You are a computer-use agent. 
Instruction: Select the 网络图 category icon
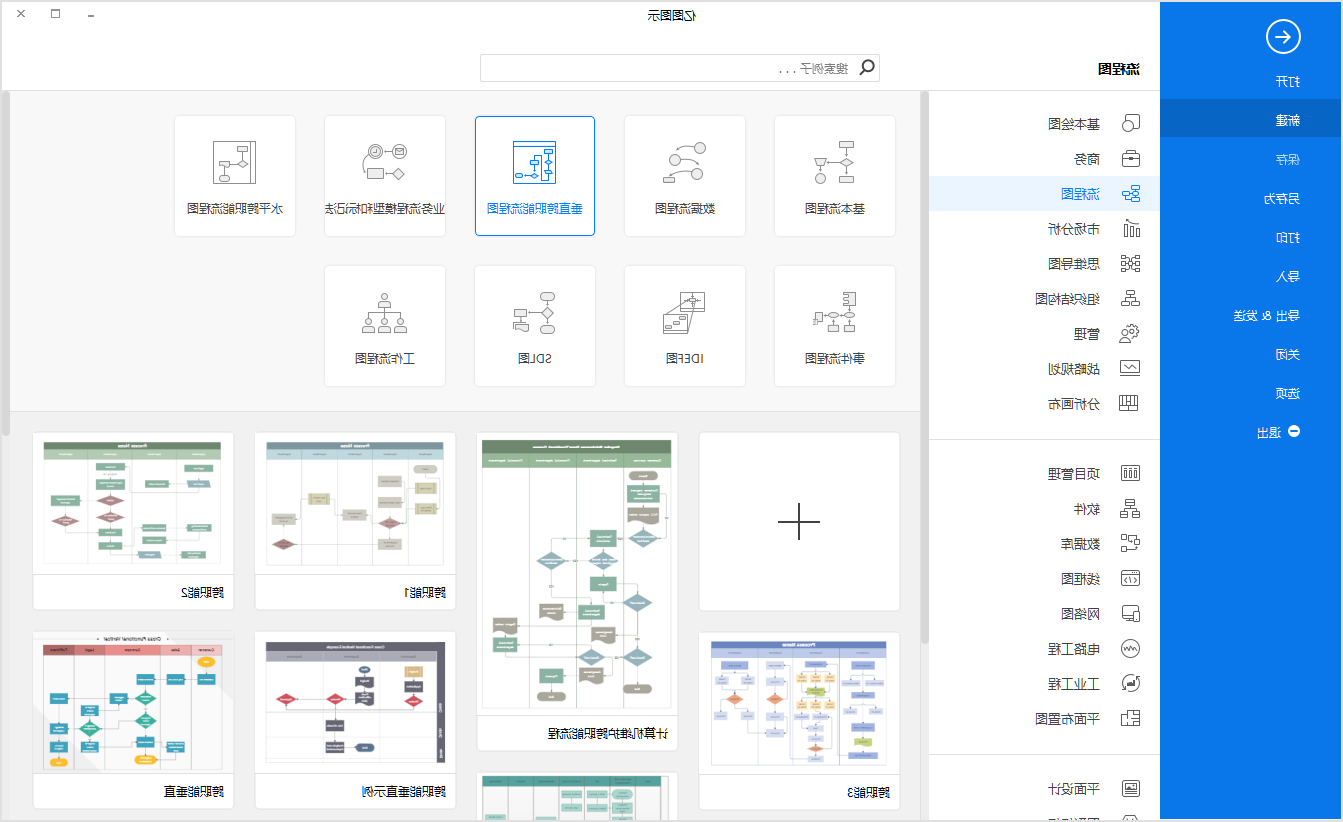click(1131, 614)
